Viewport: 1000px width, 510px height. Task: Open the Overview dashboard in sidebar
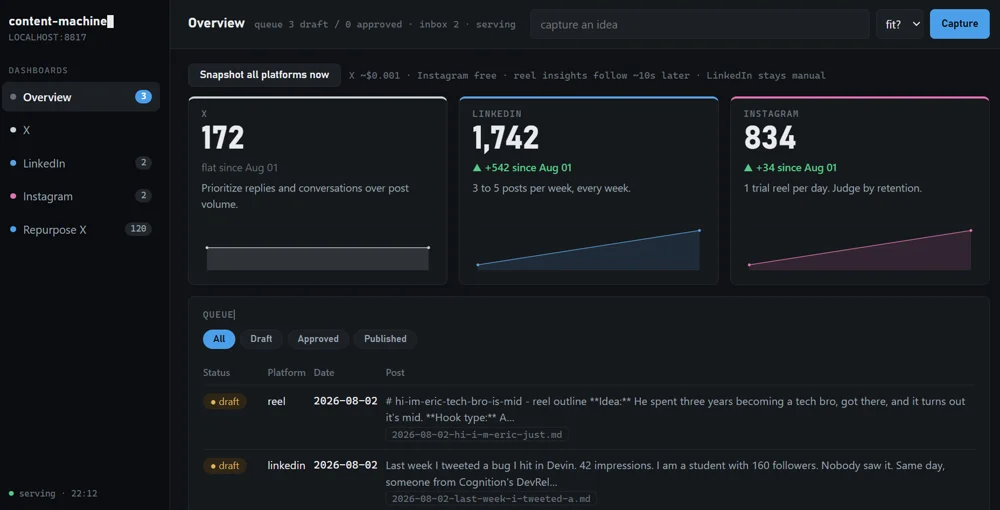pyautogui.click(x=81, y=97)
